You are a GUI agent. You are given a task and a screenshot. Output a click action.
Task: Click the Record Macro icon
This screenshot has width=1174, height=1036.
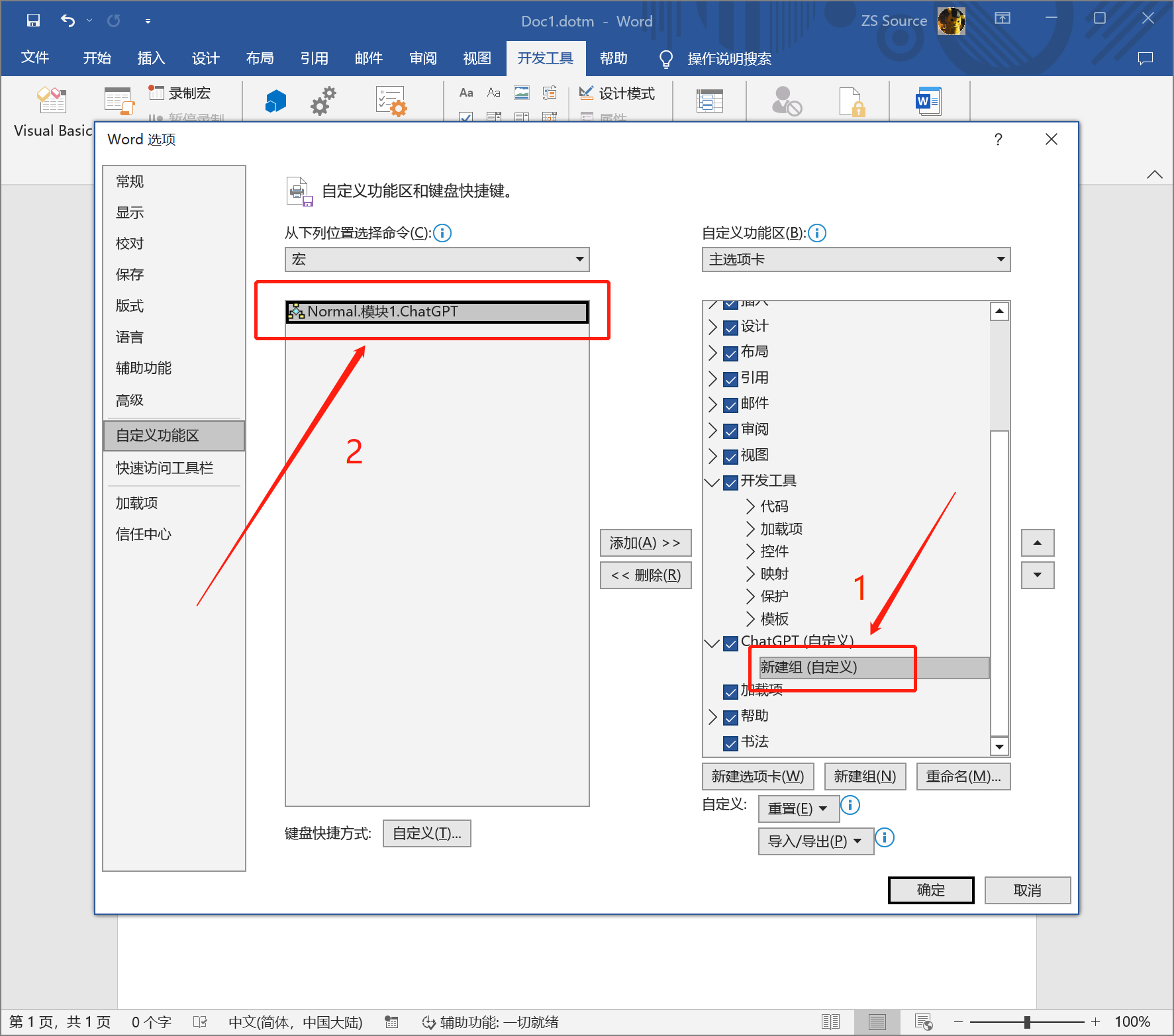[156, 93]
